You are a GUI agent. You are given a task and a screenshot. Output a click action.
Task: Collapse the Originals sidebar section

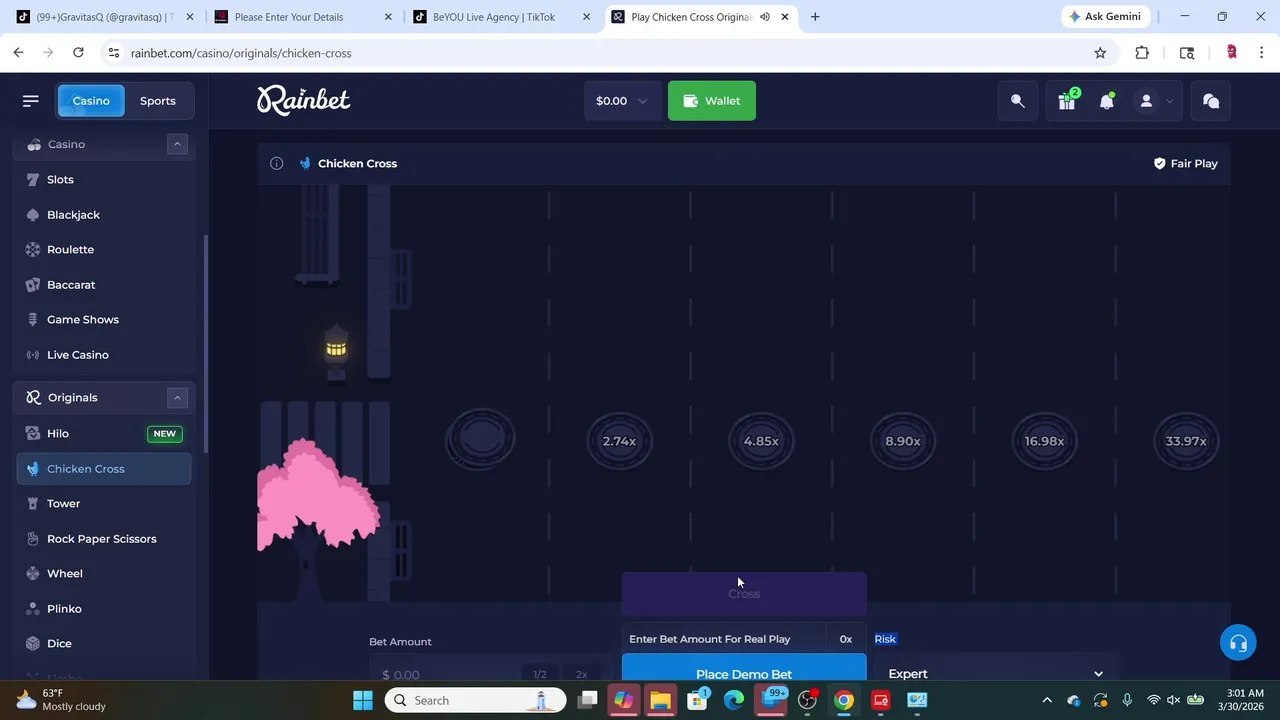[x=177, y=398]
